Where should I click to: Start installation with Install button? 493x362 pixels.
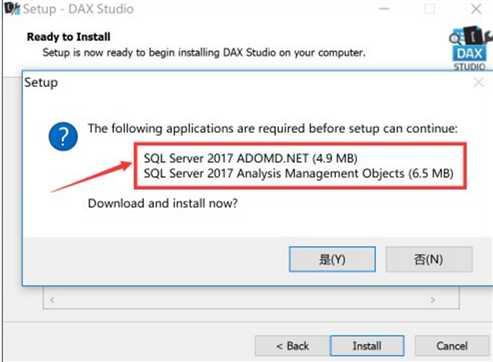(367, 346)
